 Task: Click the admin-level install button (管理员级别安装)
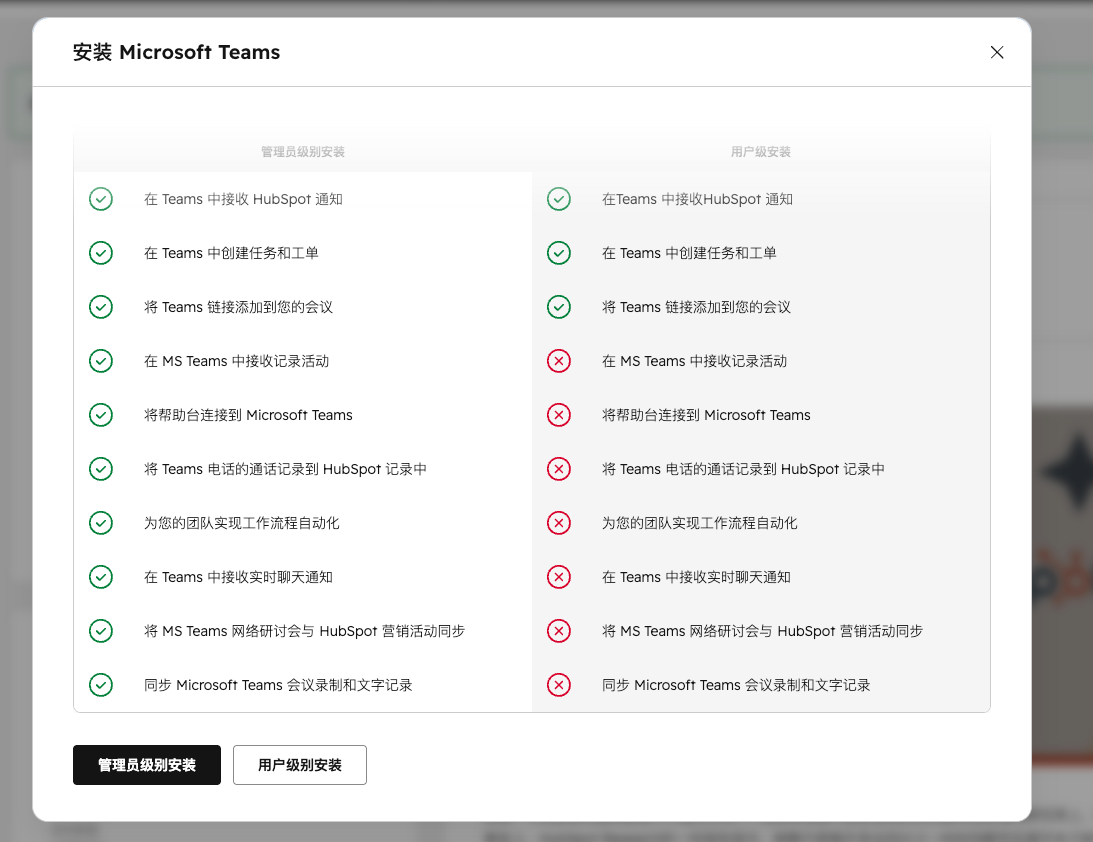(146, 765)
